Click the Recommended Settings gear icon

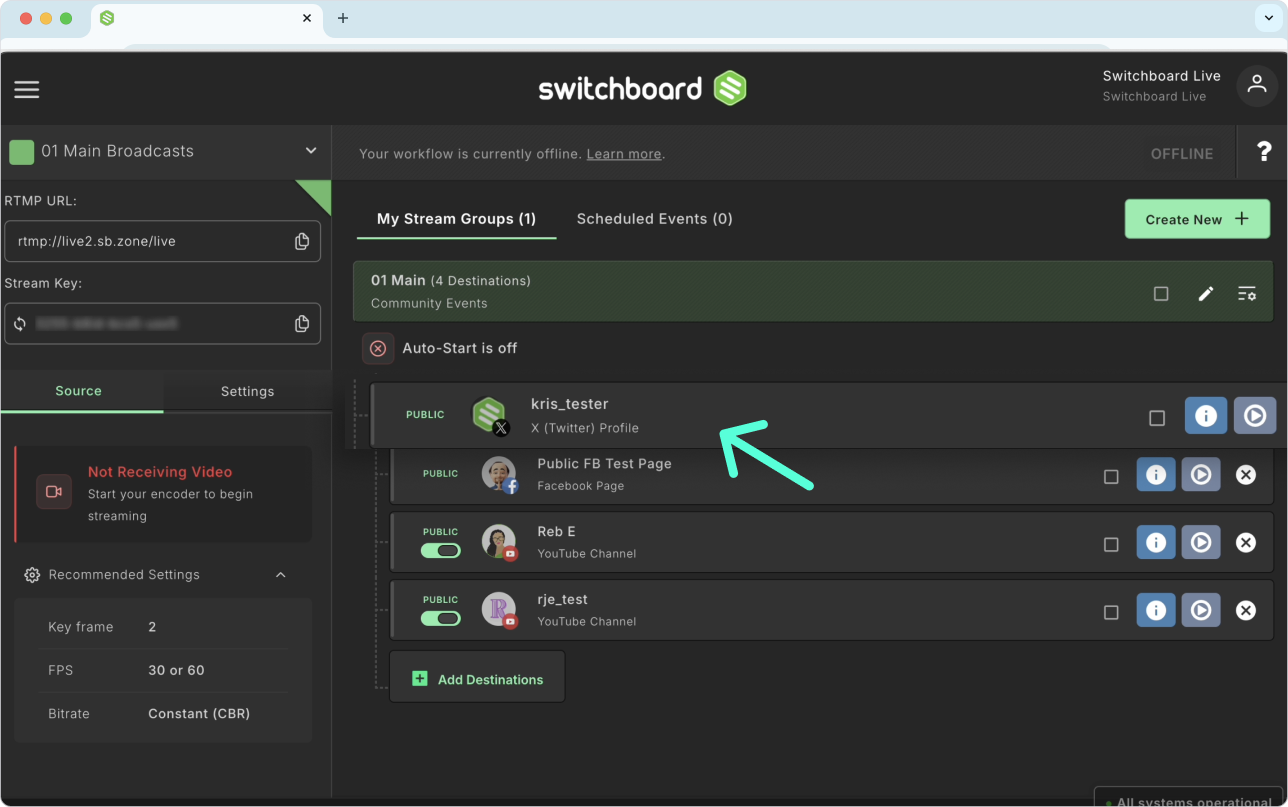pyautogui.click(x=32, y=575)
